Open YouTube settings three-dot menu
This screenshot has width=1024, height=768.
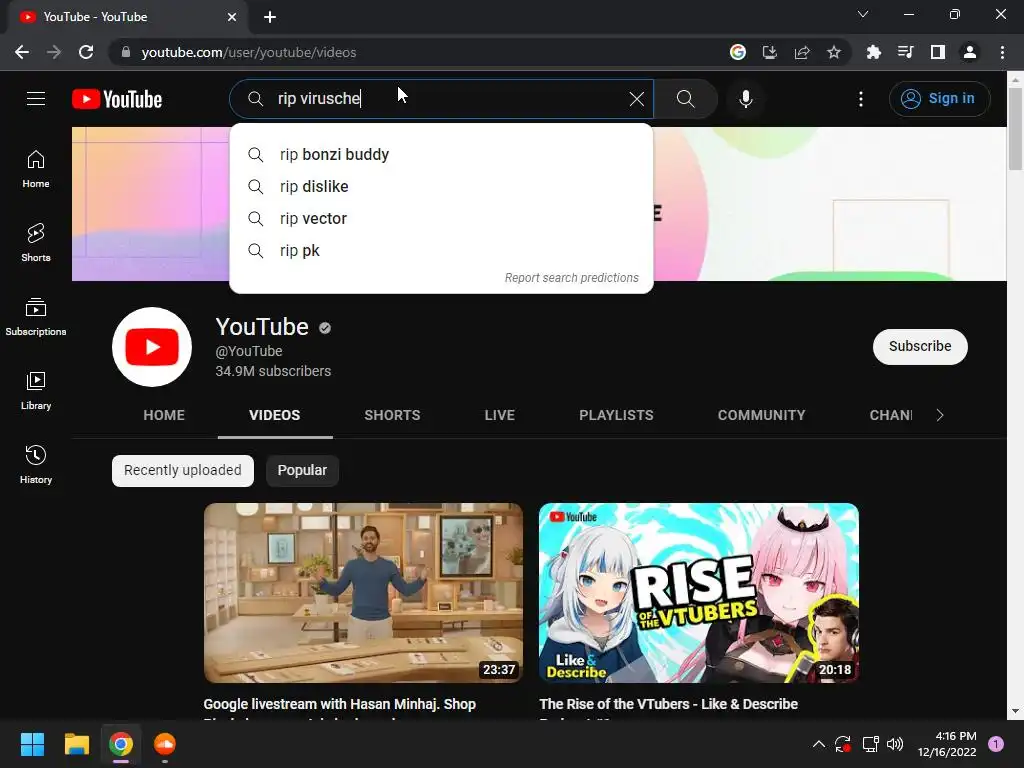861,99
